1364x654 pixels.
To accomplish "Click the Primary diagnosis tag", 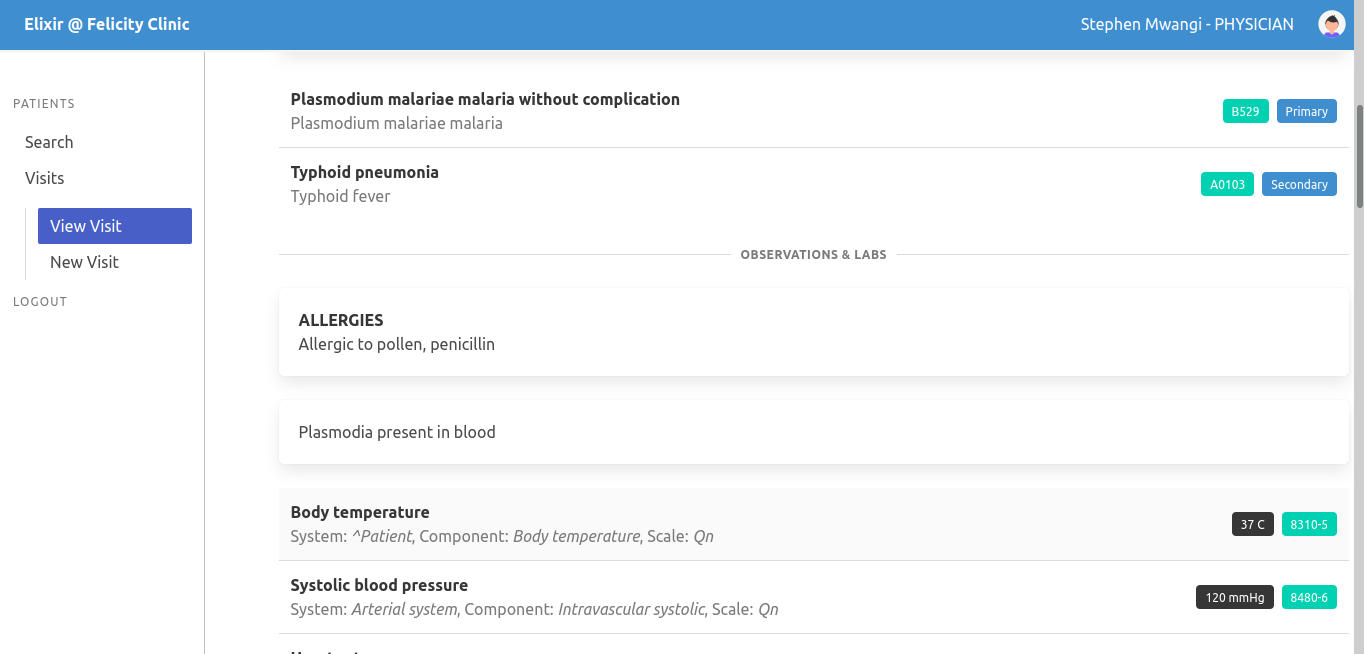I will click(1306, 111).
